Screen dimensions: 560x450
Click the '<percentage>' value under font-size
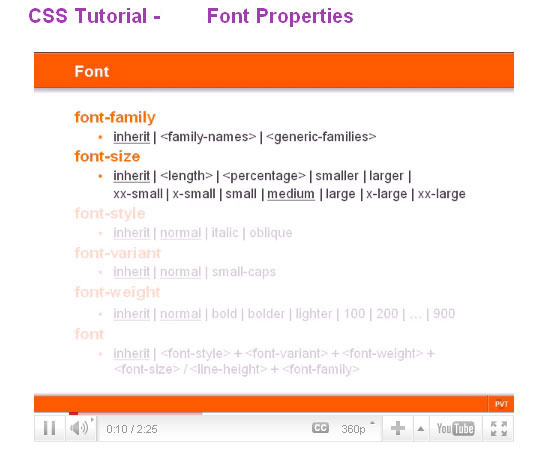coord(264,176)
